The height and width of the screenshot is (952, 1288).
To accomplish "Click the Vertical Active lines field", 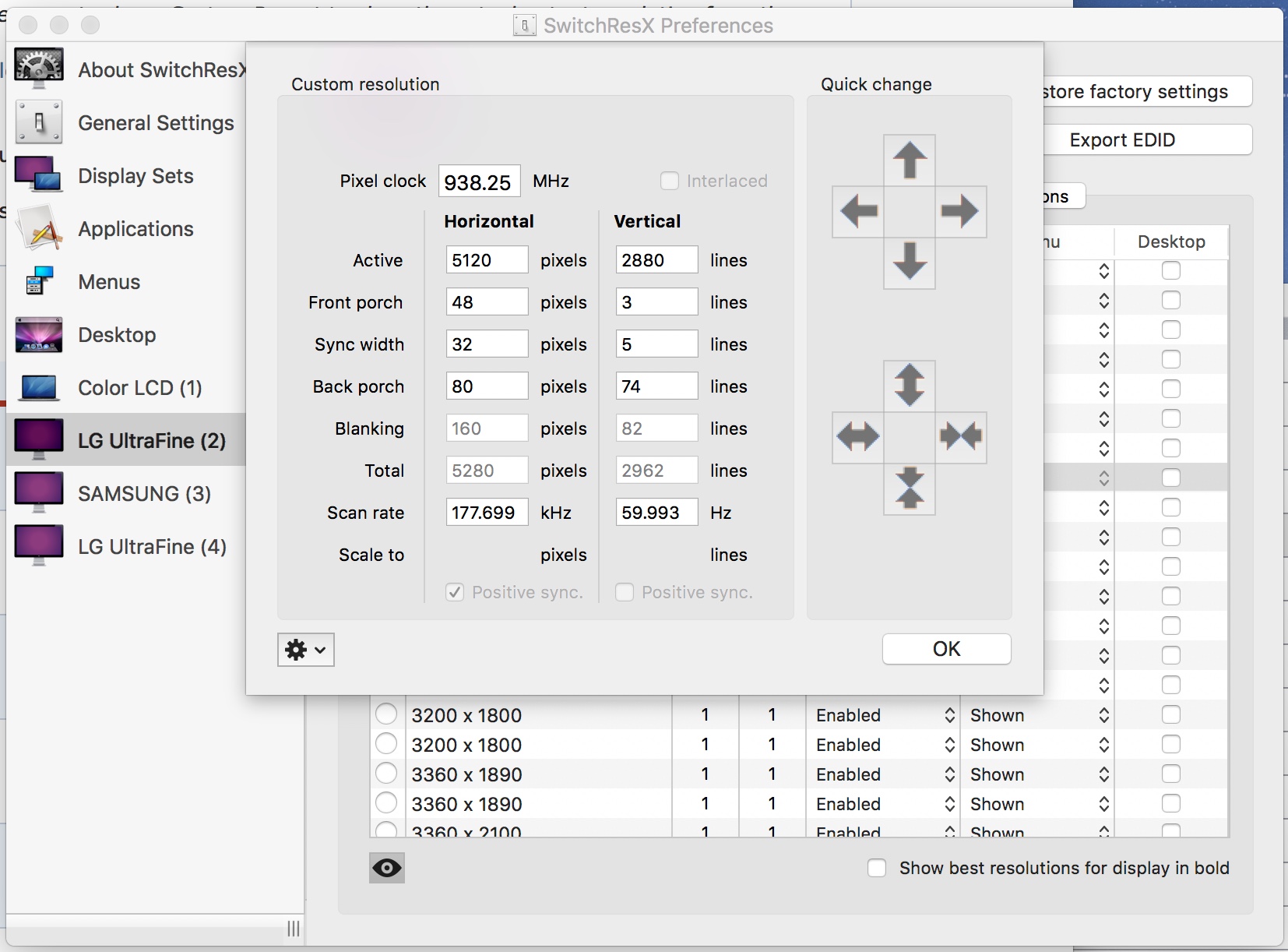I will 656,260.
